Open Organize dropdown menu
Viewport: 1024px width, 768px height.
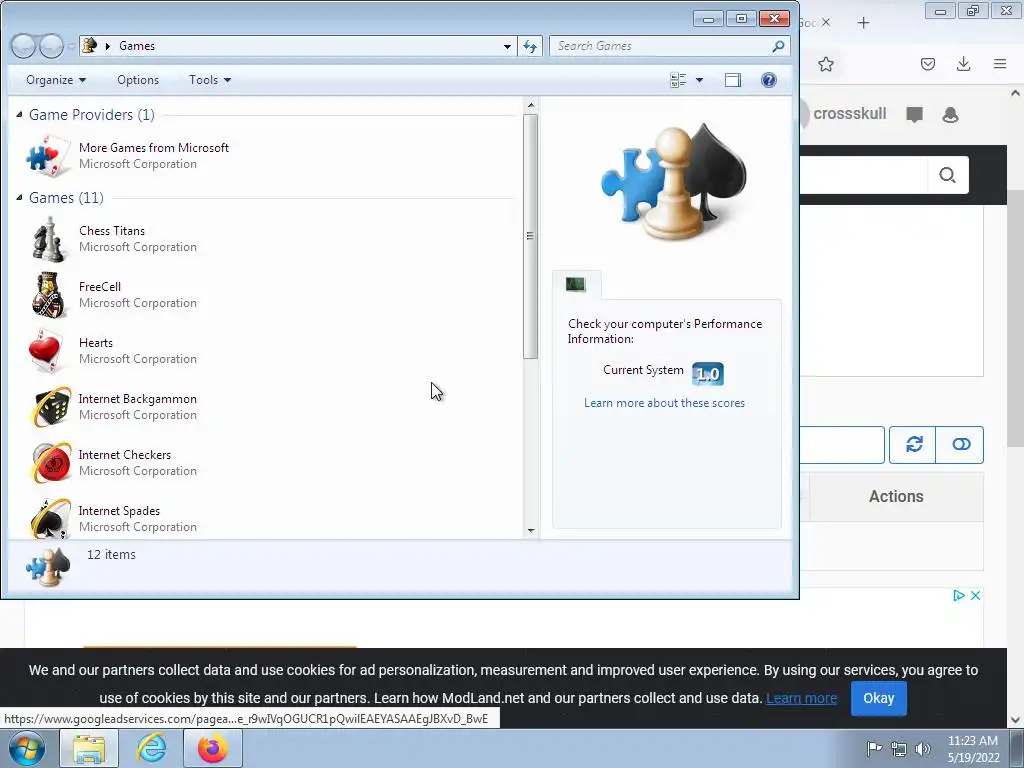tap(56, 80)
